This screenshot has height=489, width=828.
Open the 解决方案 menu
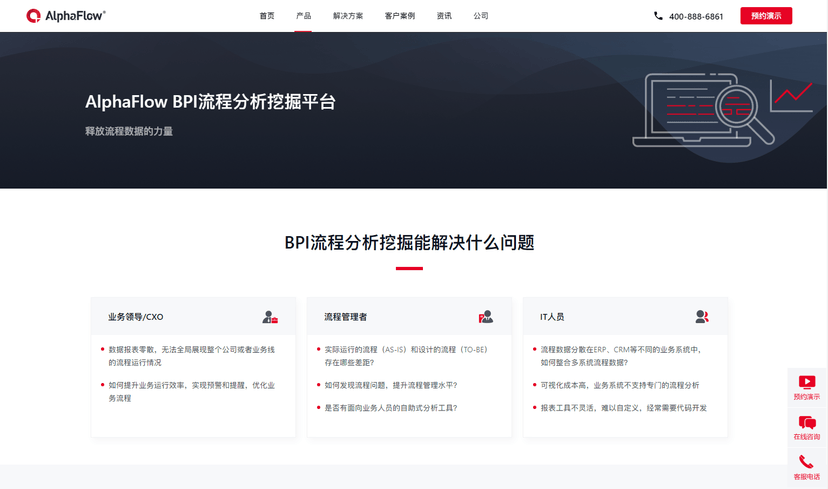coord(348,16)
